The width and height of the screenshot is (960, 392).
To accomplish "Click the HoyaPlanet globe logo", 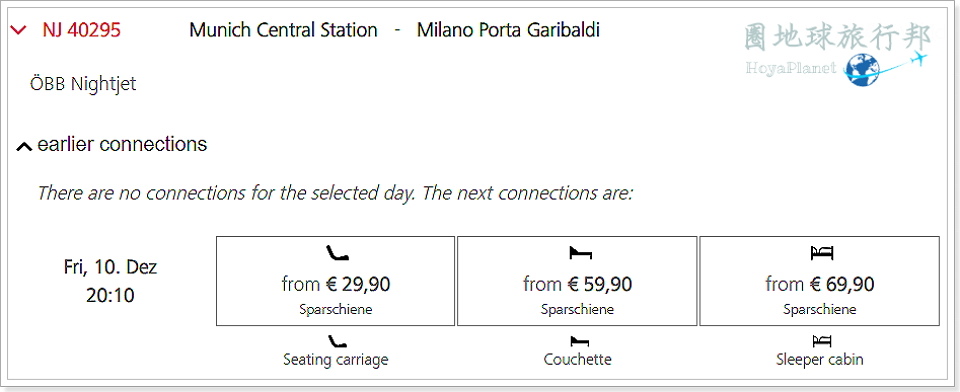I will click(x=860, y=69).
